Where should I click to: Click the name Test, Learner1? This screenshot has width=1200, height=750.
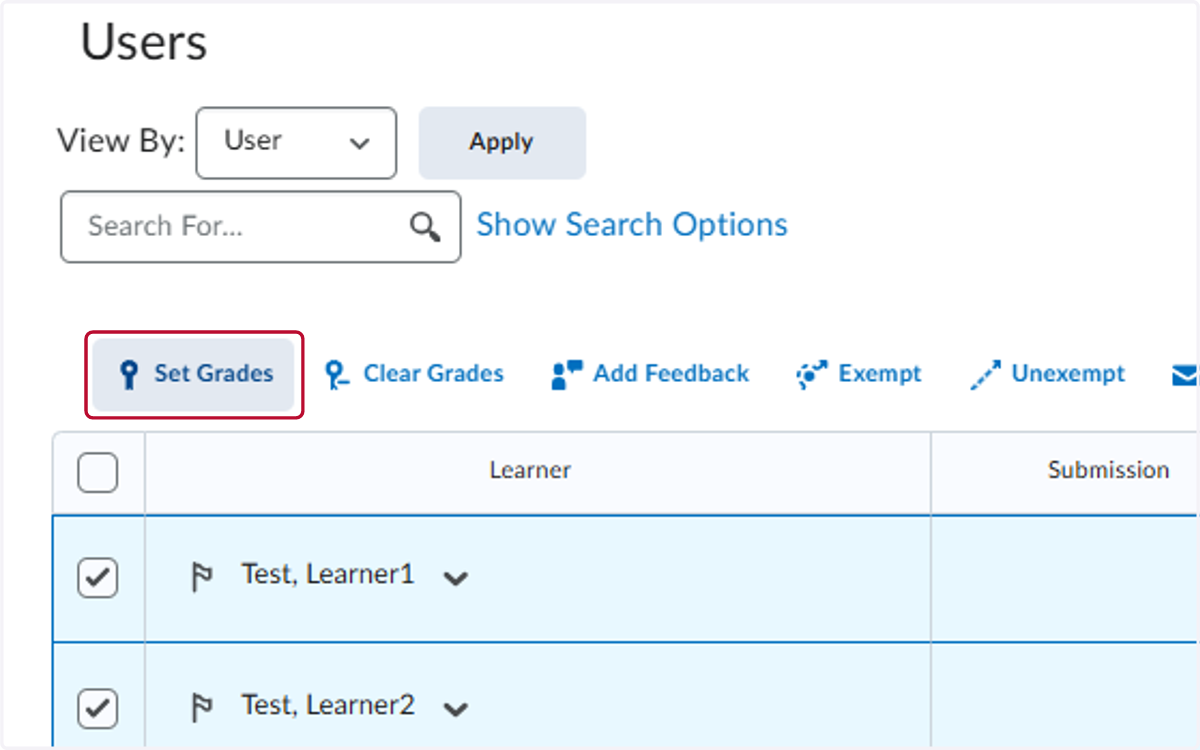pyautogui.click(x=327, y=575)
